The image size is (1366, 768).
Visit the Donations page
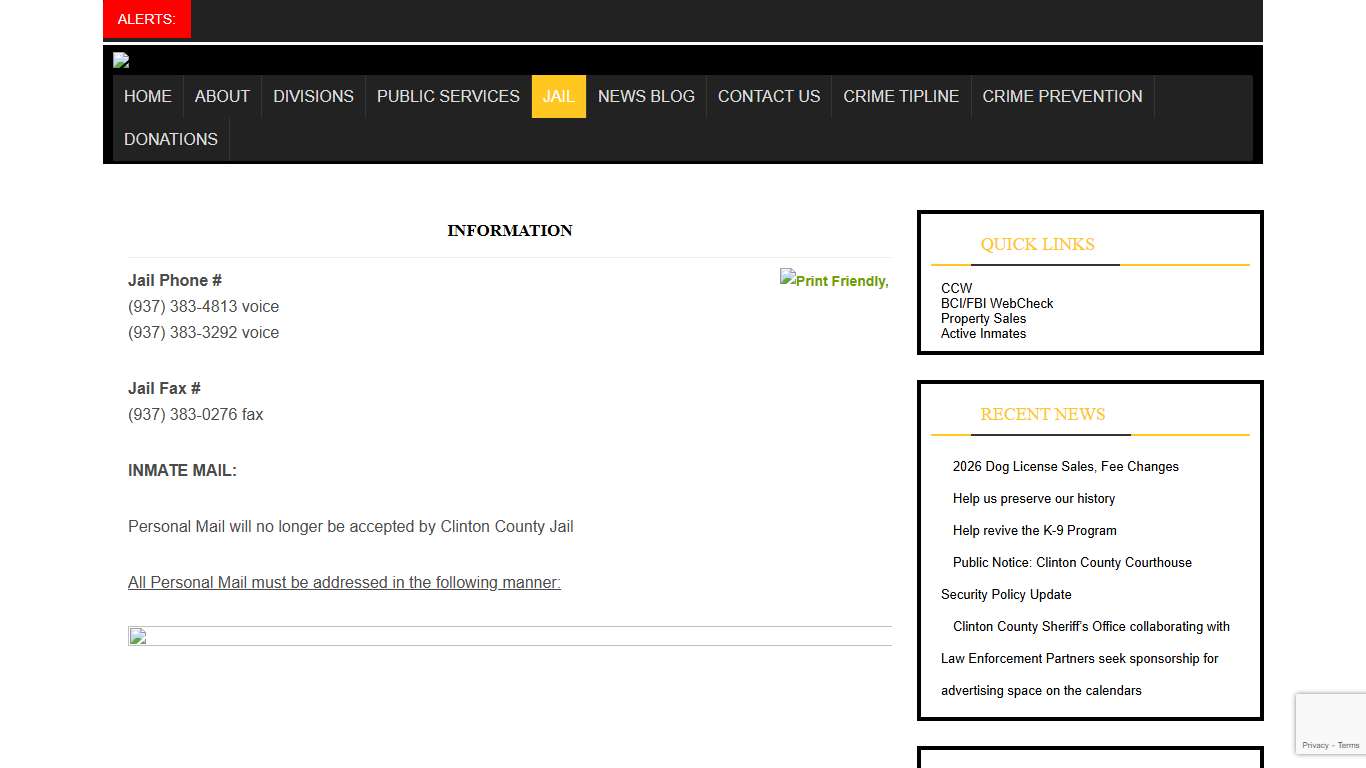[x=171, y=140]
